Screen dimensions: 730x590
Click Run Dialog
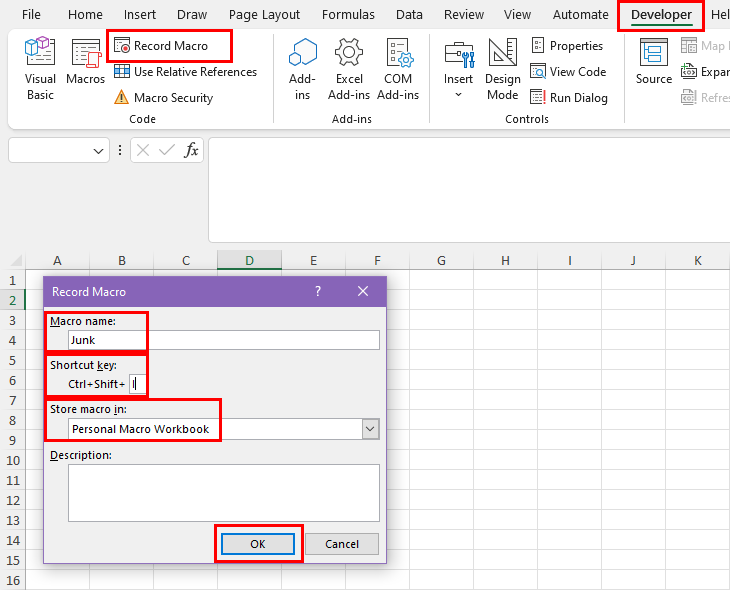click(x=569, y=97)
